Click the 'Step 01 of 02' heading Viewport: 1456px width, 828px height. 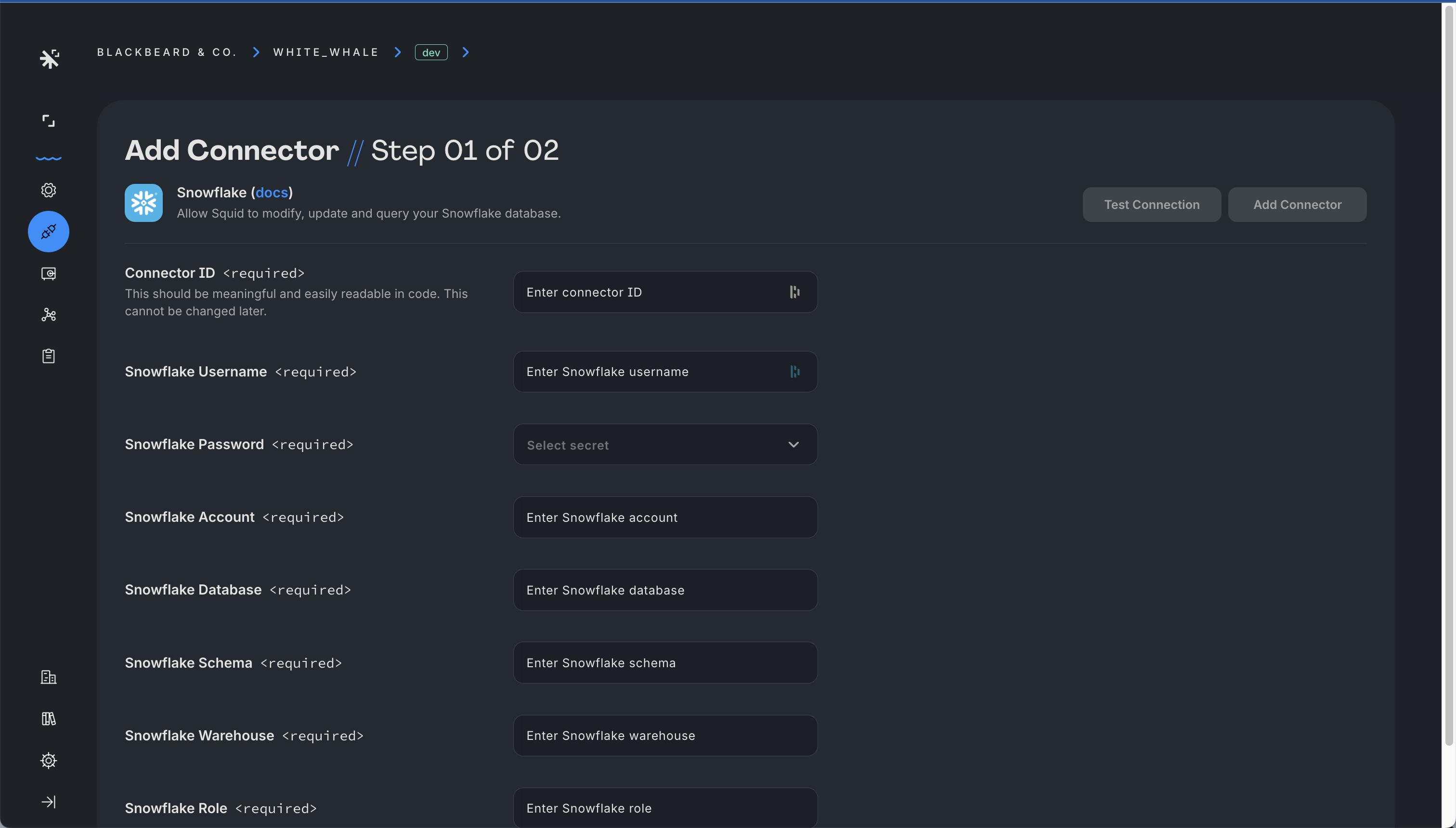coord(465,151)
